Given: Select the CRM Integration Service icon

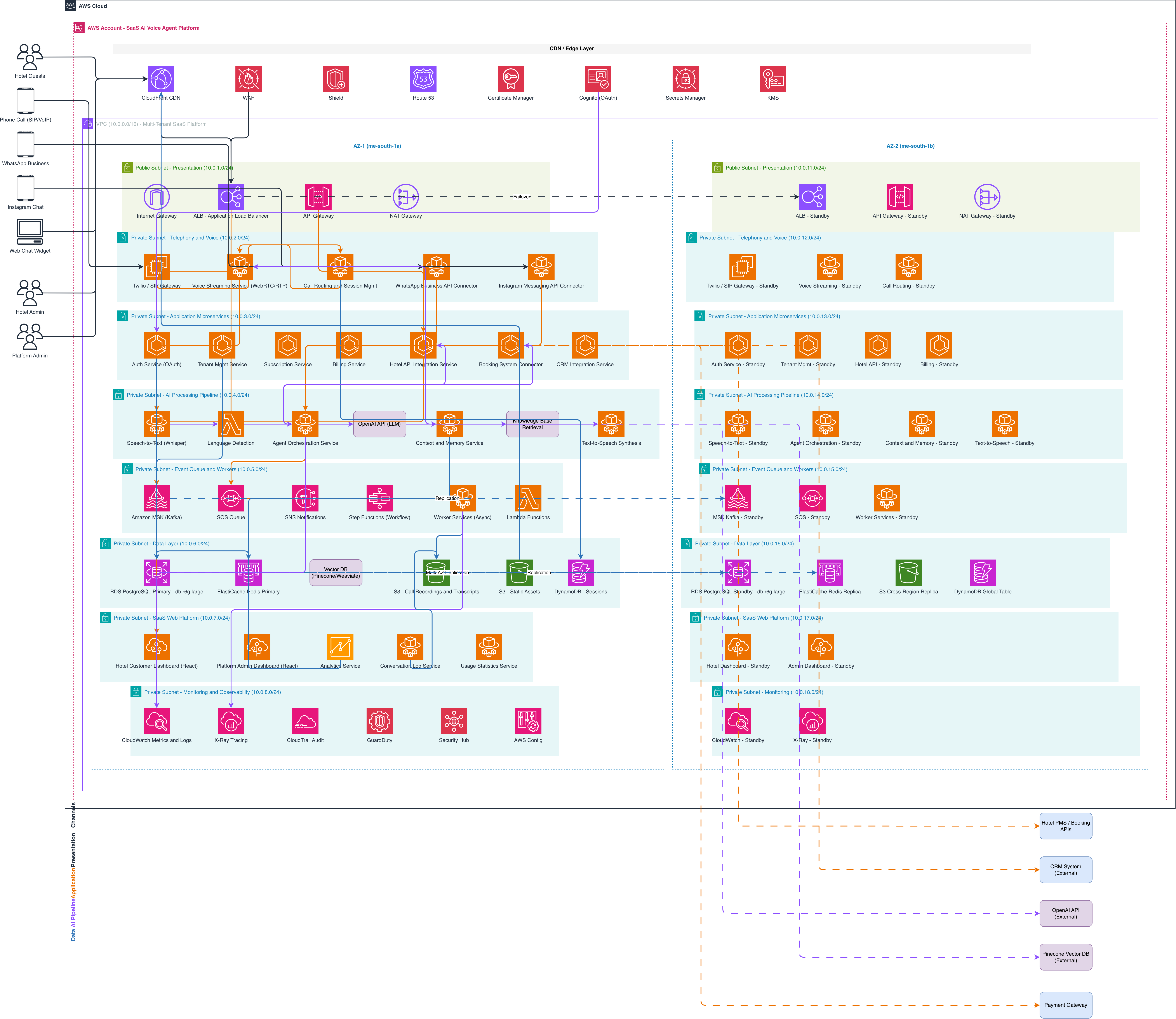Looking at the screenshot, I should click(585, 345).
